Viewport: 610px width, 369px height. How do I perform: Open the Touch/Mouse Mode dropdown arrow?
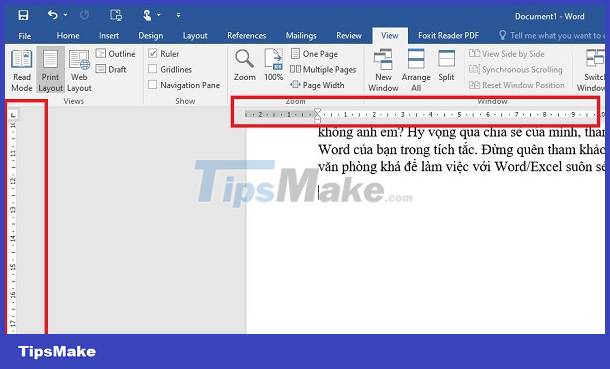pyautogui.click(x=159, y=15)
